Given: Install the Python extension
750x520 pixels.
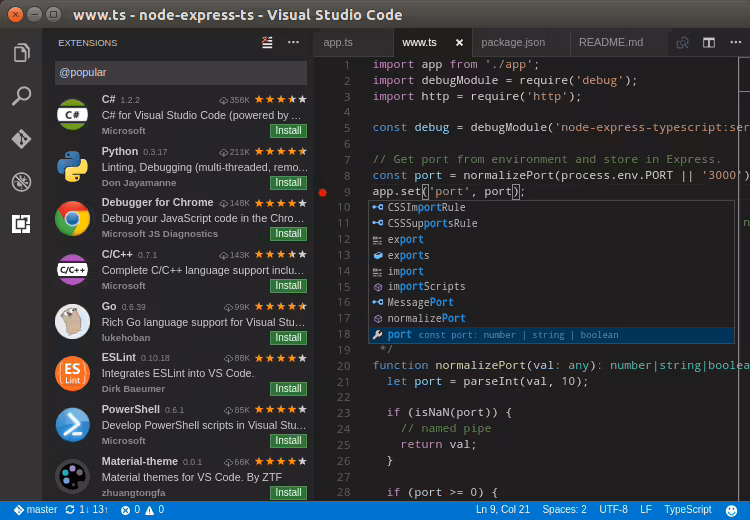Looking at the screenshot, I should [x=288, y=183].
